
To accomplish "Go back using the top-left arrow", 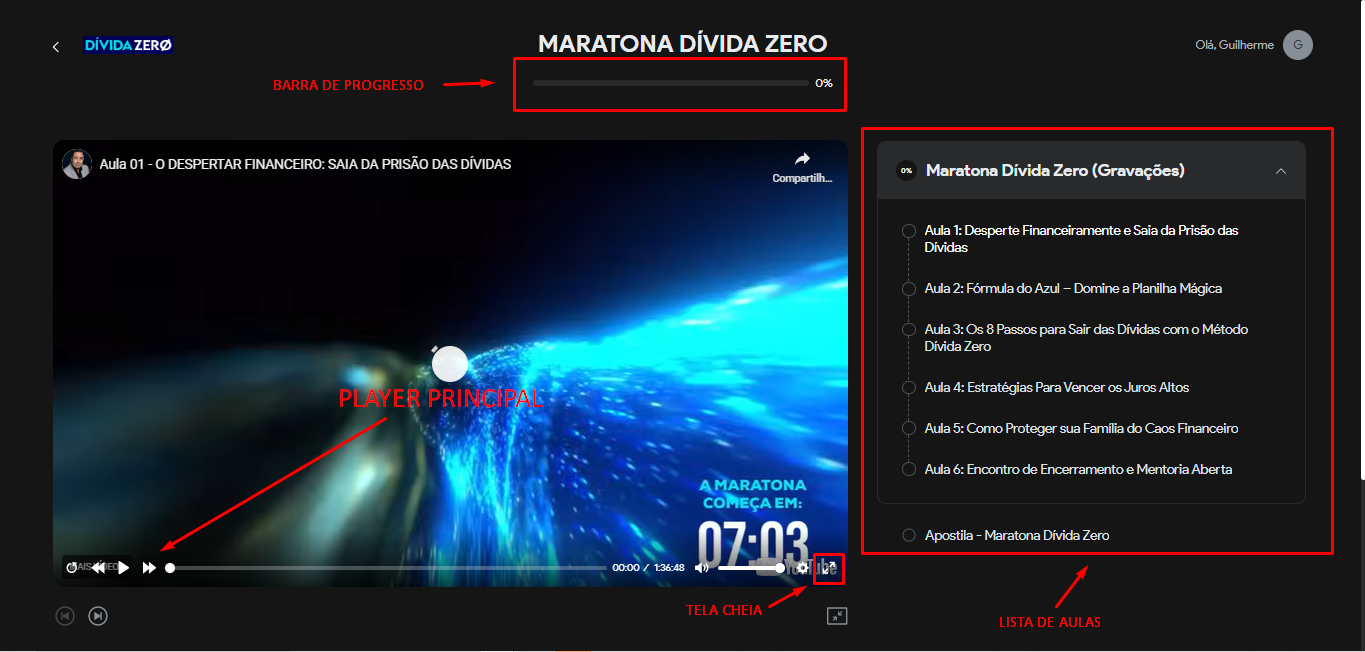I will [56, 47].
